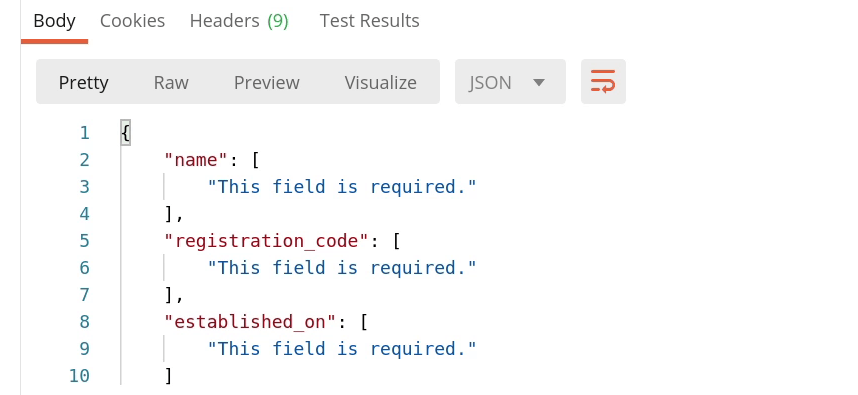Click the opening brace on line 1
This screenshot has width=858, height=395.
coord(125,133)
